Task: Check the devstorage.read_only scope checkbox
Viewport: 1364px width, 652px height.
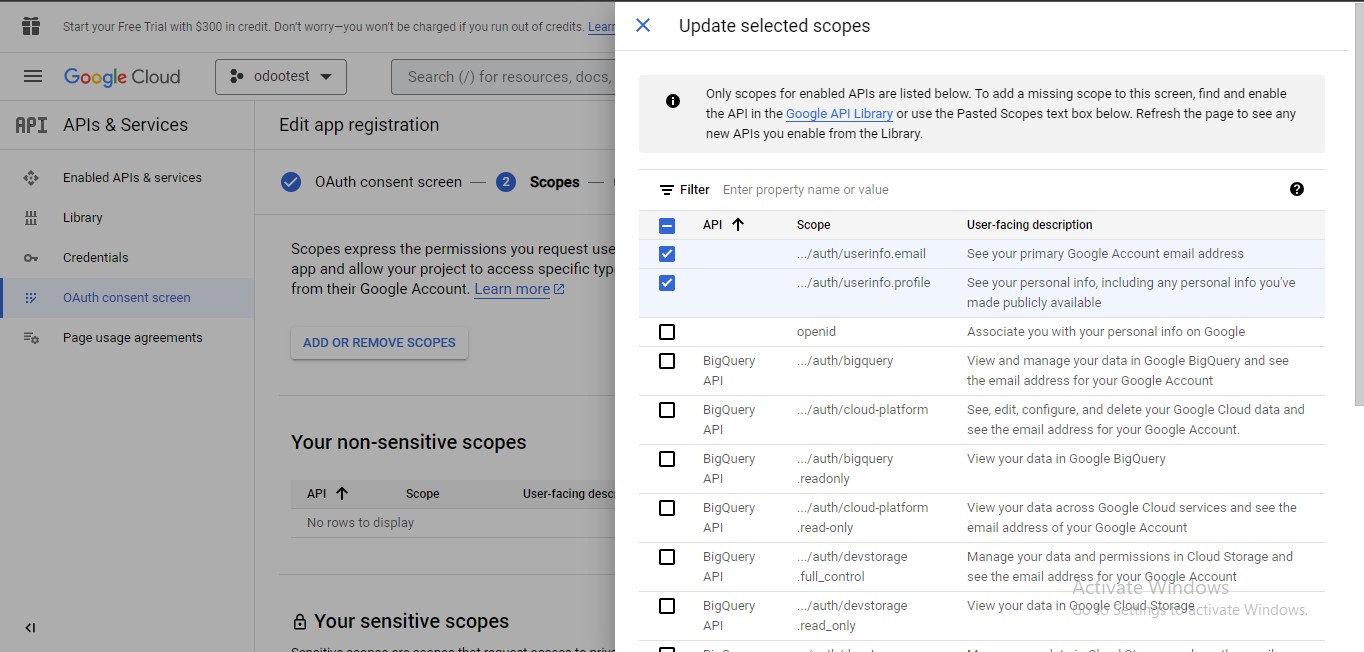Action: tap(667, 606)
